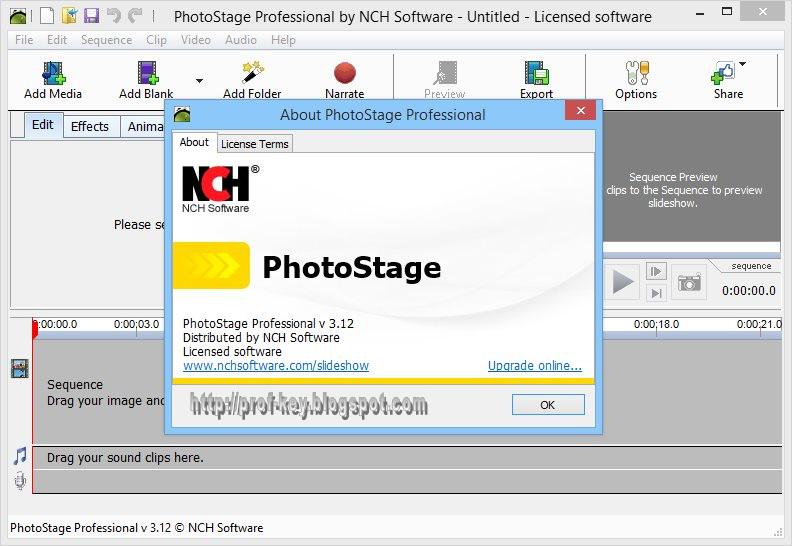The width and height of the screenshot is (792, 546).
Task: Click the large Play preview button
Action: click(623, 281)
